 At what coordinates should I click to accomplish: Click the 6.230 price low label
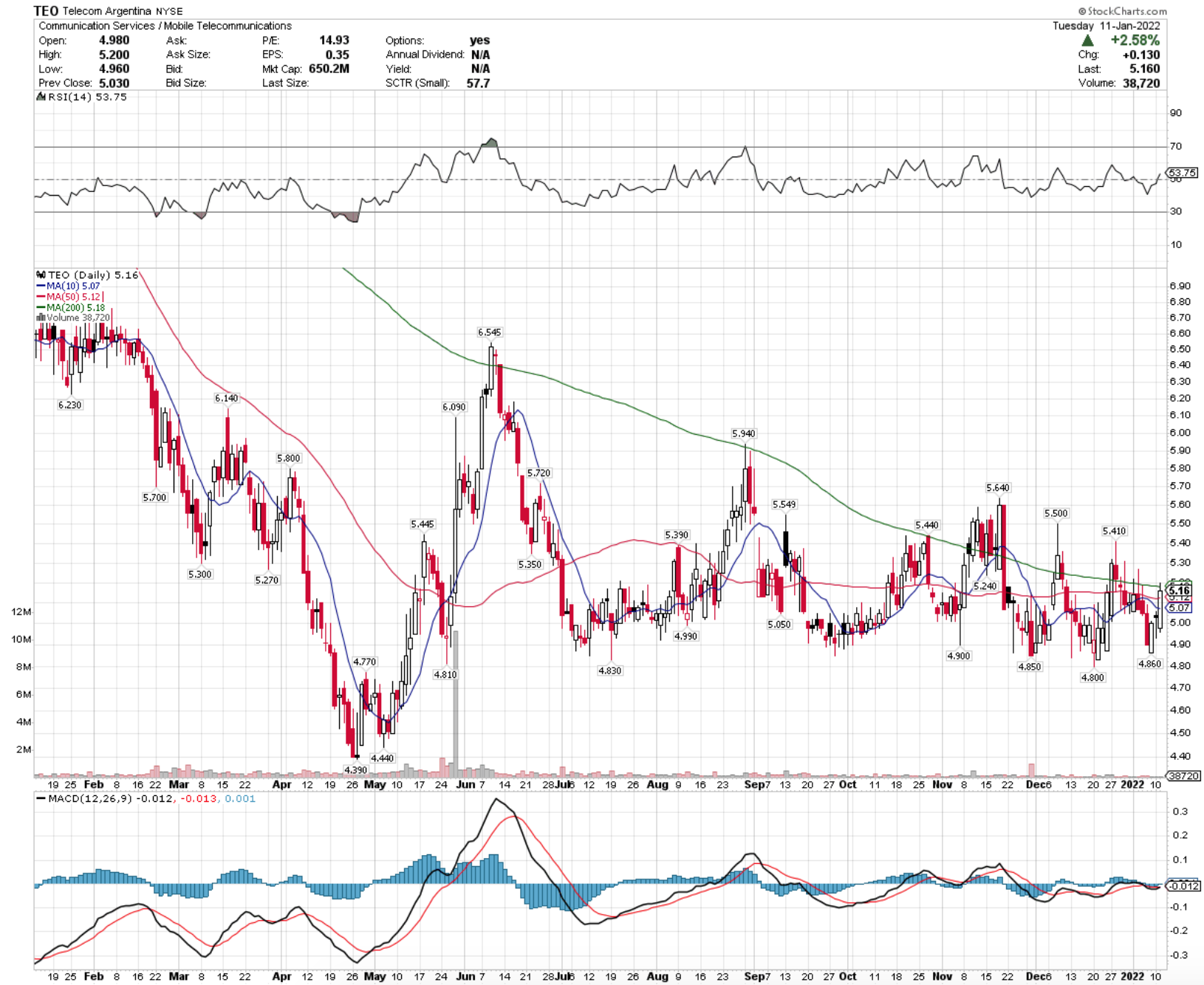point(70,405)
